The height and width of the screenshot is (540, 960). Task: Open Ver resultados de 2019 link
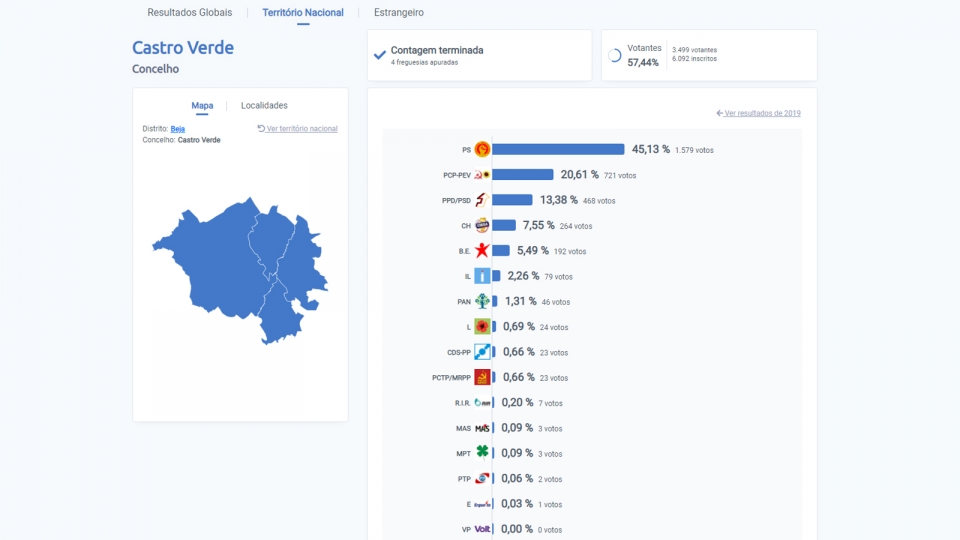tap(759, 113)
